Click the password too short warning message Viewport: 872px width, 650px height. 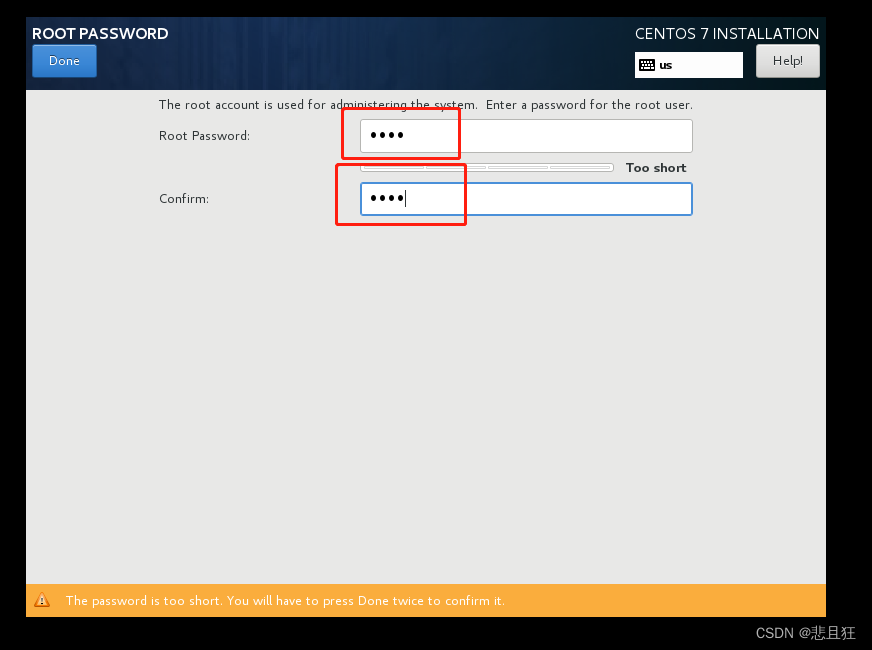285,601
